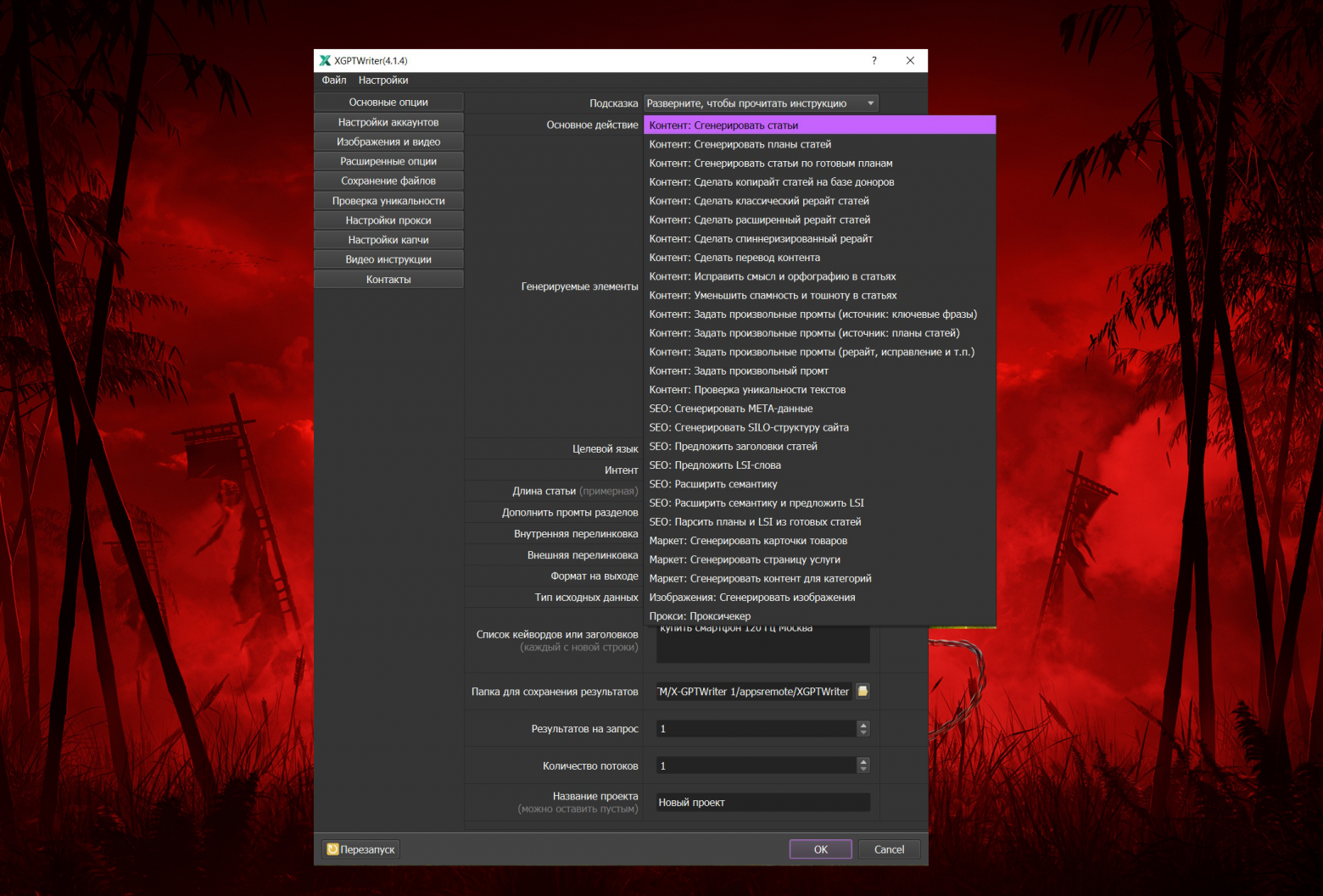Select 'Контент: Сгенерировать планы статей' option
The width and height of the screenshot is (1323, 896).
[820, 144]
